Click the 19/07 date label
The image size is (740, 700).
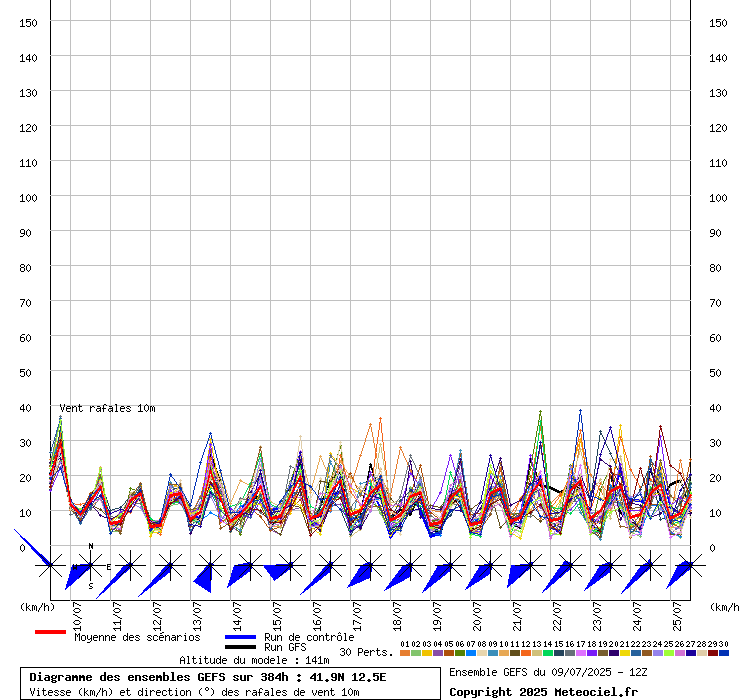[437, 616]
